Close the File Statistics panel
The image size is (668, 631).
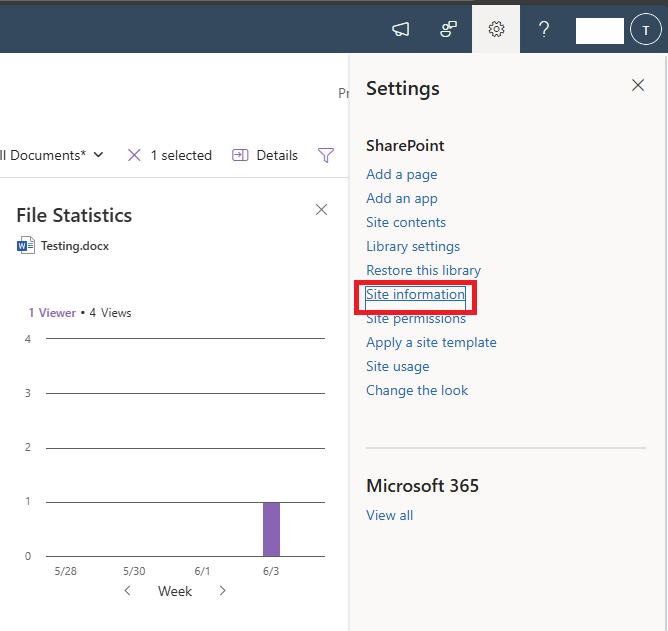click(321, 209)
